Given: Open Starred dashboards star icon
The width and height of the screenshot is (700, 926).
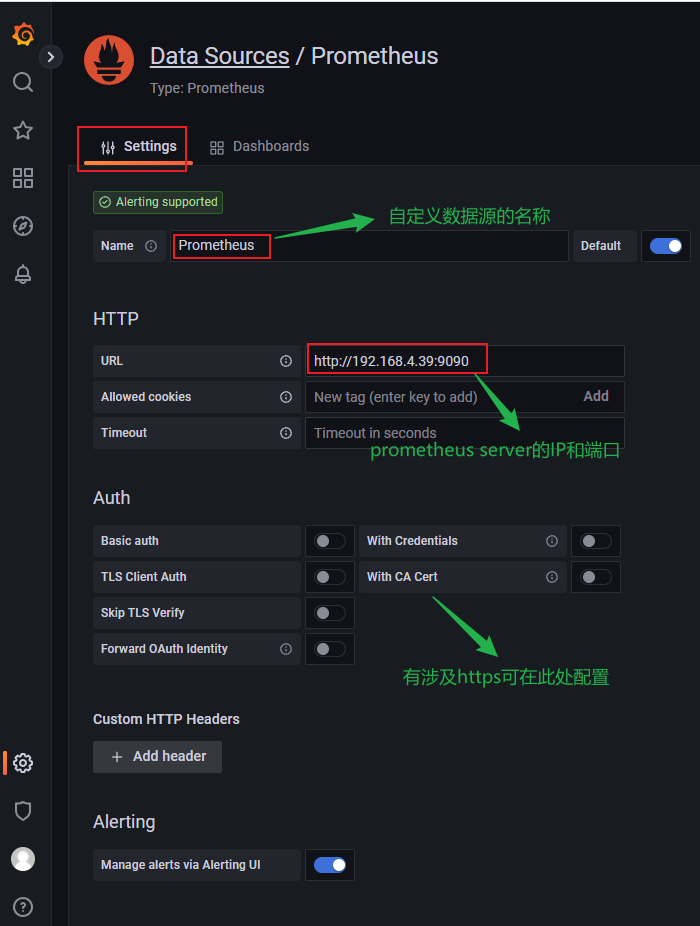Looking at the screenshot, I should [23, 130].
